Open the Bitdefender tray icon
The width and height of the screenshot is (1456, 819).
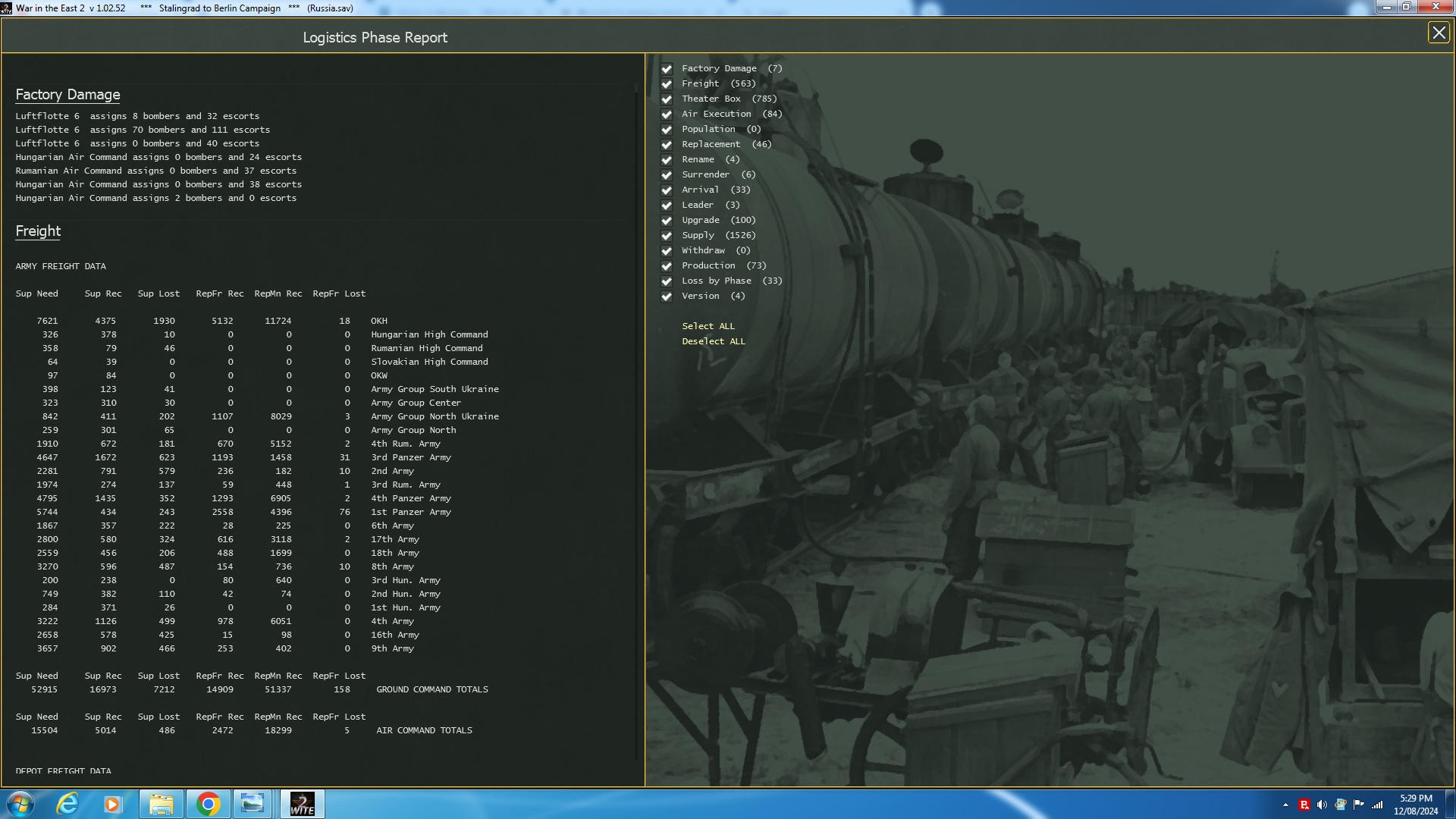tap(1304, 803)
